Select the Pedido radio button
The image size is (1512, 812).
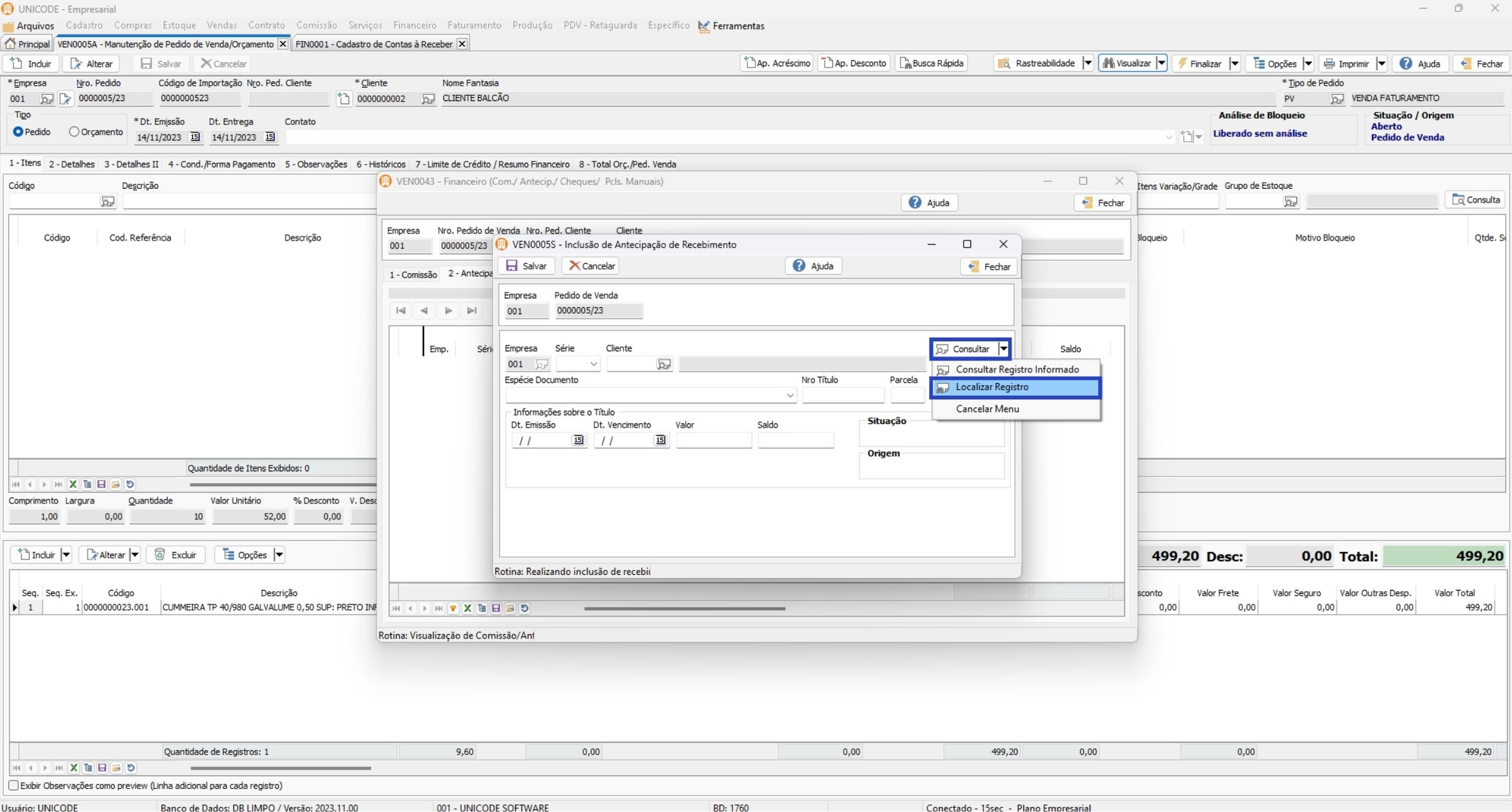[18, 132]
